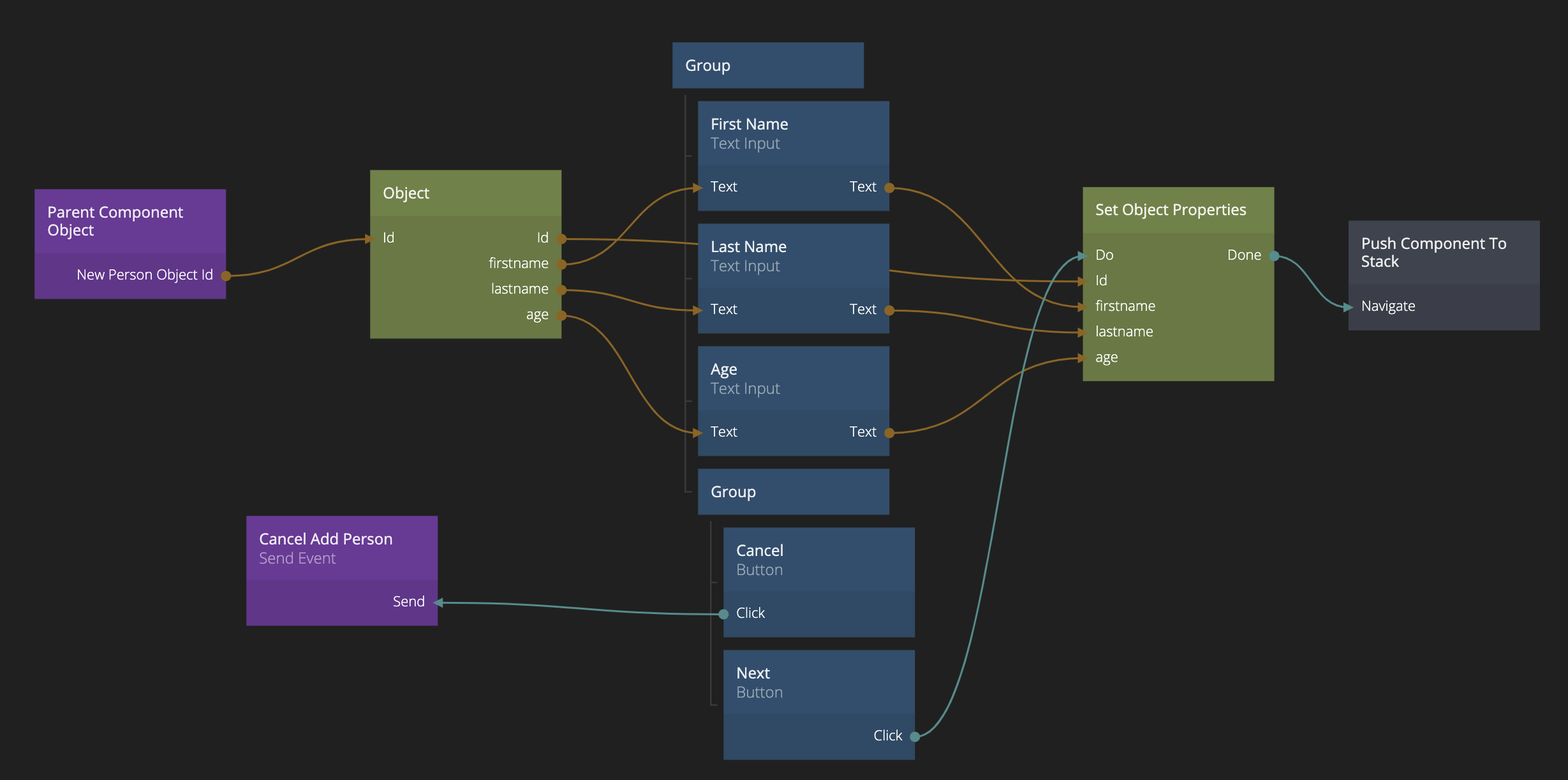Screen dimensions: 1568x780
Task: Select the First Name Text Input node
Action: click(793, 133)
